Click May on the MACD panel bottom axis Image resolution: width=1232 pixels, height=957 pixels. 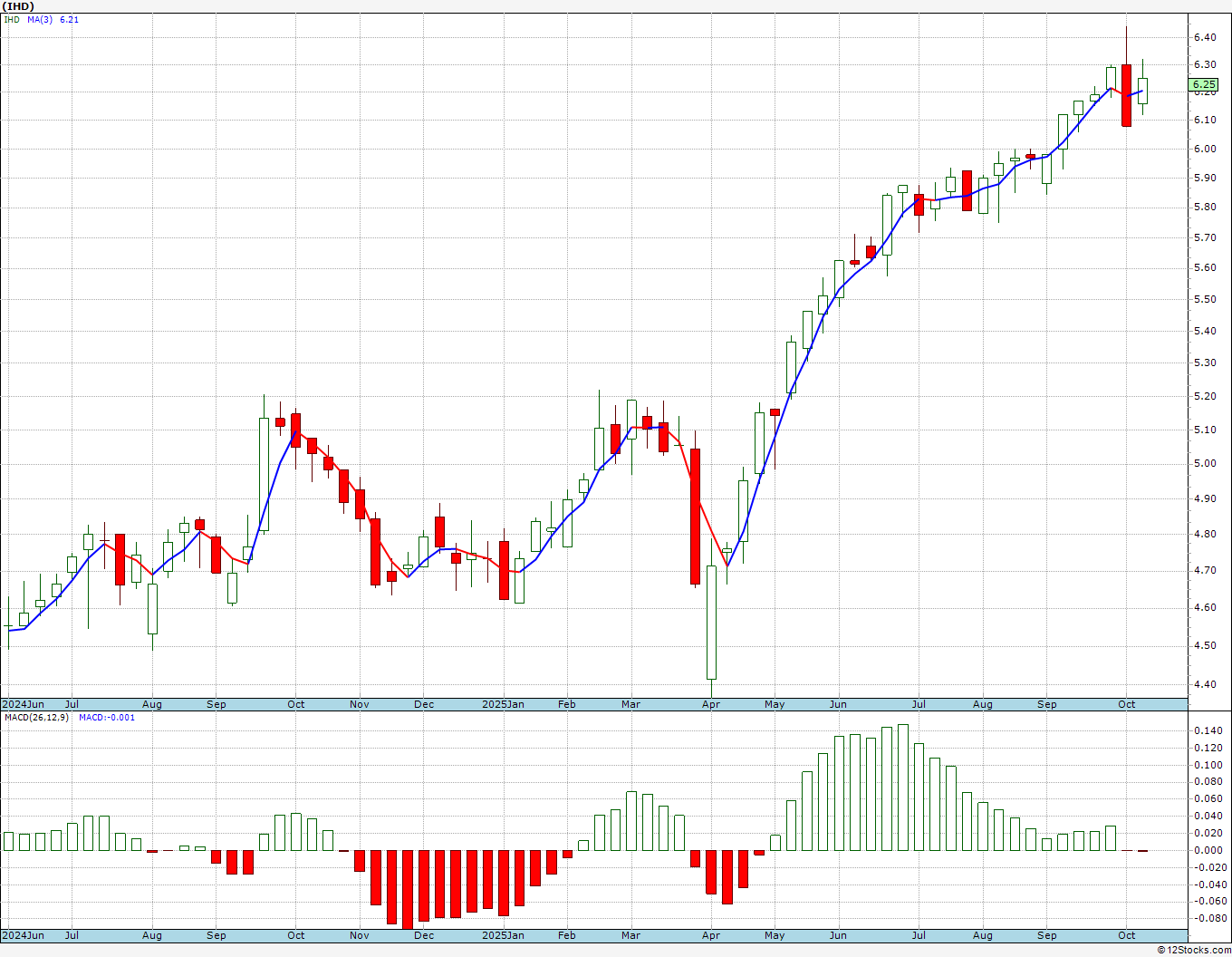(775, 935)
